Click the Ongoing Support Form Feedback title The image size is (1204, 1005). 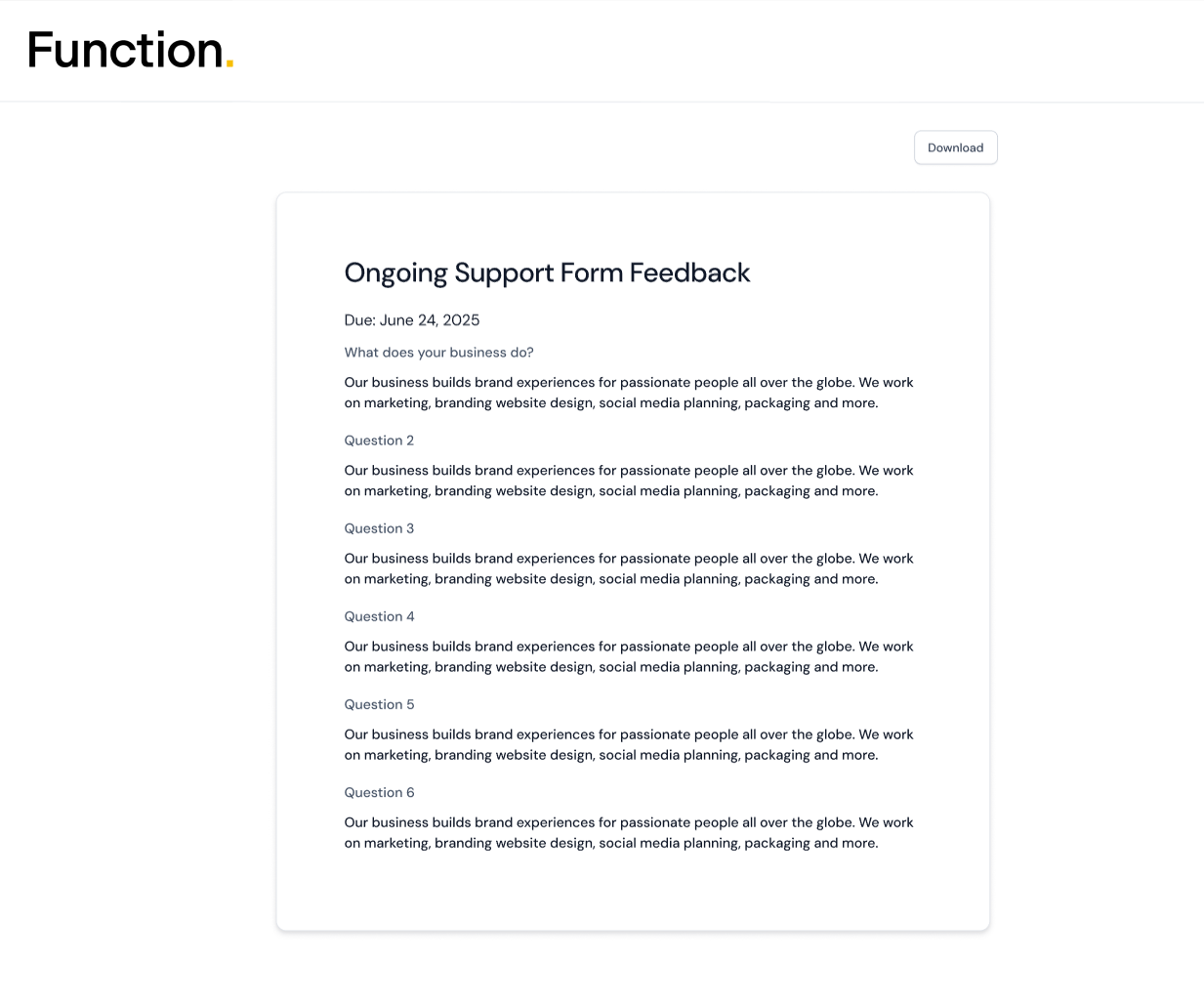coord(547,272)
